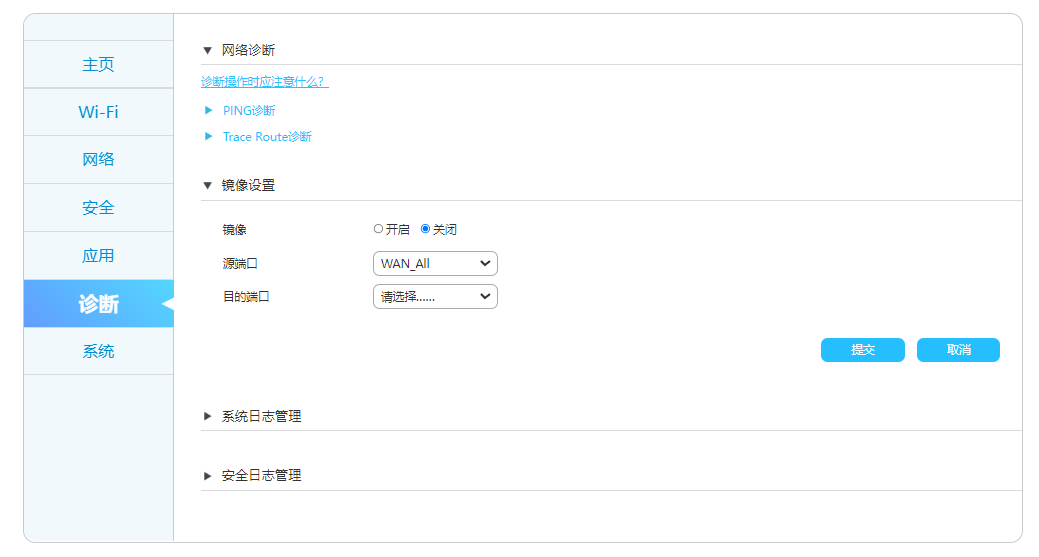Open the 安全 sidebar tab

click(99, 207)
